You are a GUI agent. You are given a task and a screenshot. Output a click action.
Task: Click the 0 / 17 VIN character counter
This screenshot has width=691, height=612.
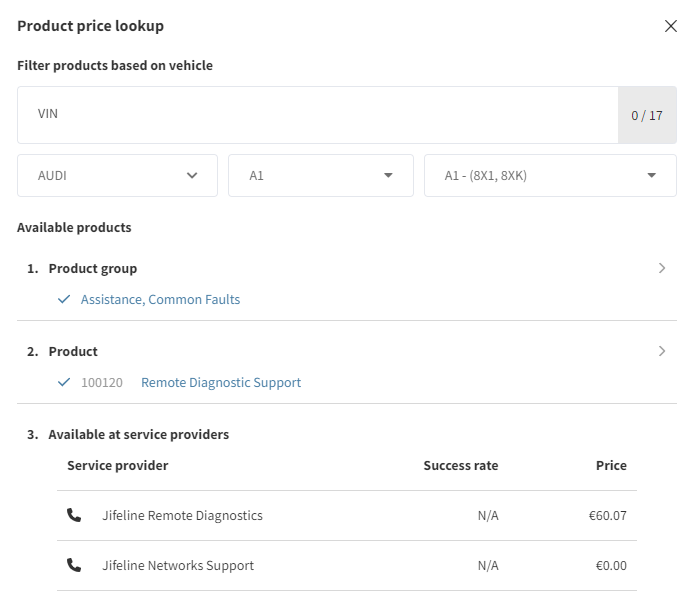[646, 115]
